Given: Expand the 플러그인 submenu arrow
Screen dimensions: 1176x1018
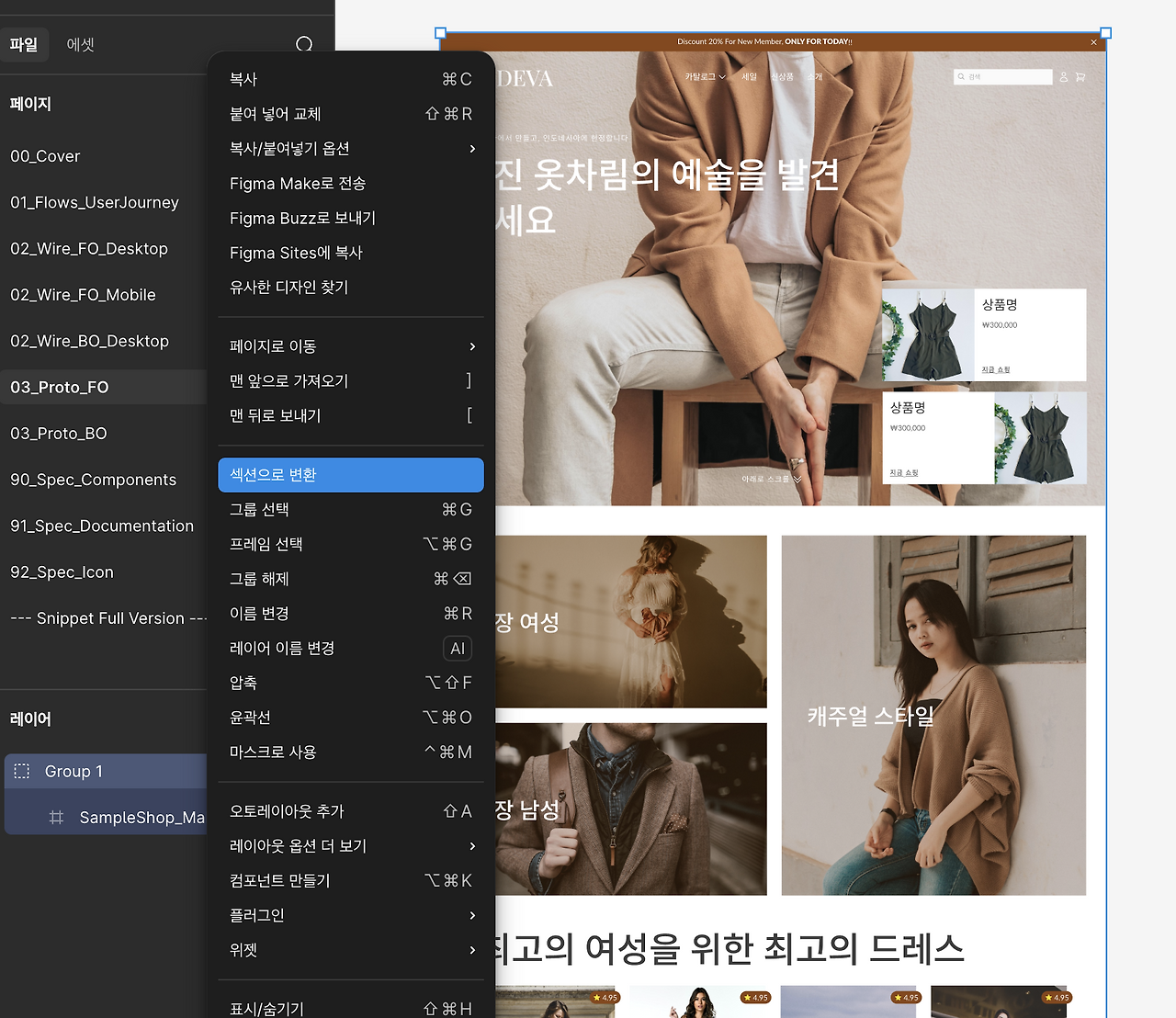Looking at the screenshot, I should point(472,915).
